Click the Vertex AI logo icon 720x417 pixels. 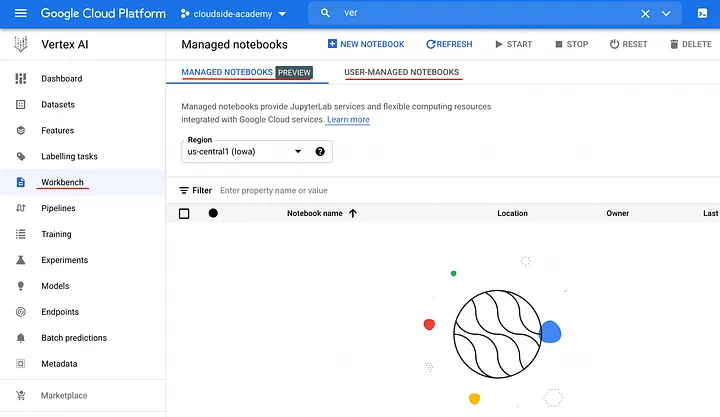[21, 44]
